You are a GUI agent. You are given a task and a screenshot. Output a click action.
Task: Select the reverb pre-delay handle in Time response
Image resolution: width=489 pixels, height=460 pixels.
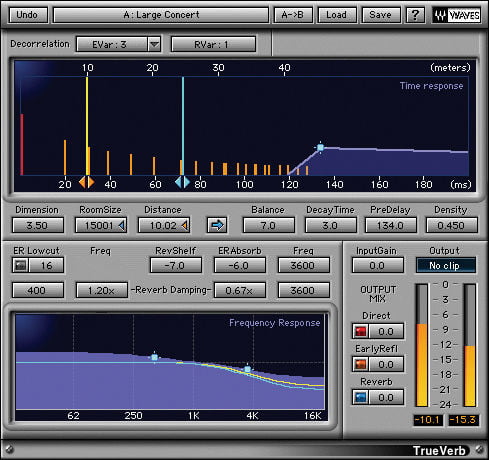pos(320,147)
